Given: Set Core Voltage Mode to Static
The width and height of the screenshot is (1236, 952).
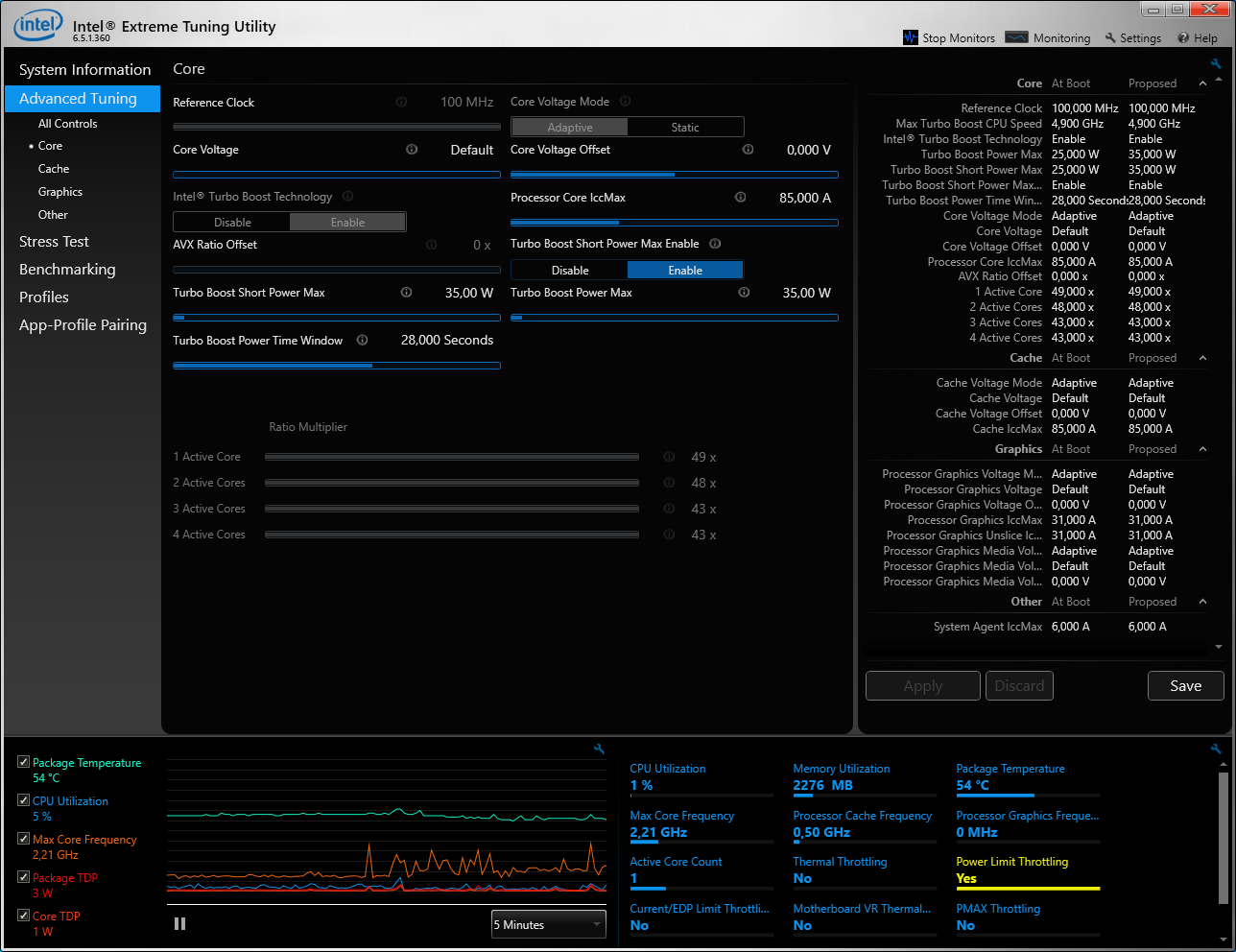Looking at the screenshot, I should tap(685, 128).
